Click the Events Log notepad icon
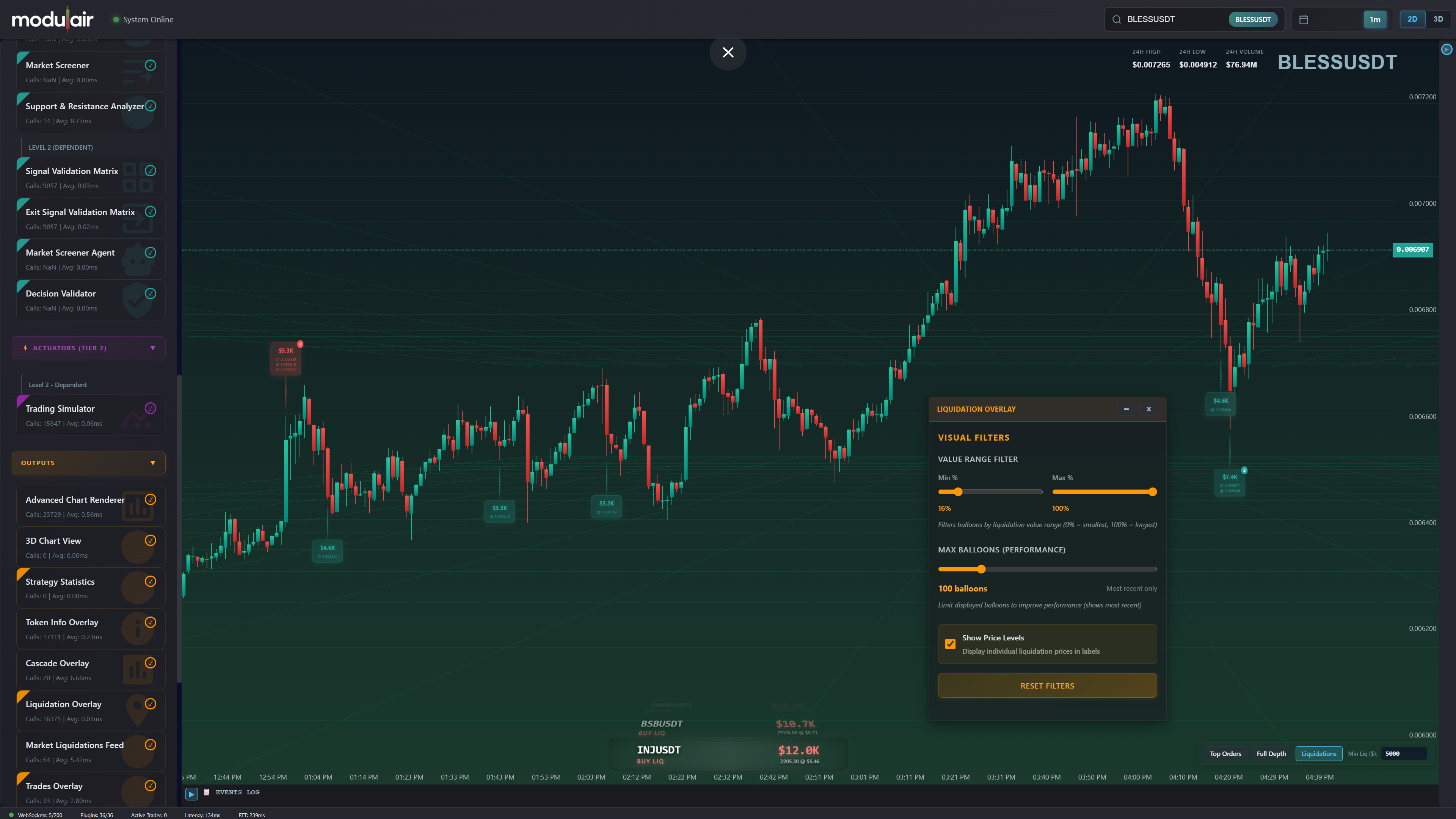Screen dimensions: 1456x819 [207, 792]
